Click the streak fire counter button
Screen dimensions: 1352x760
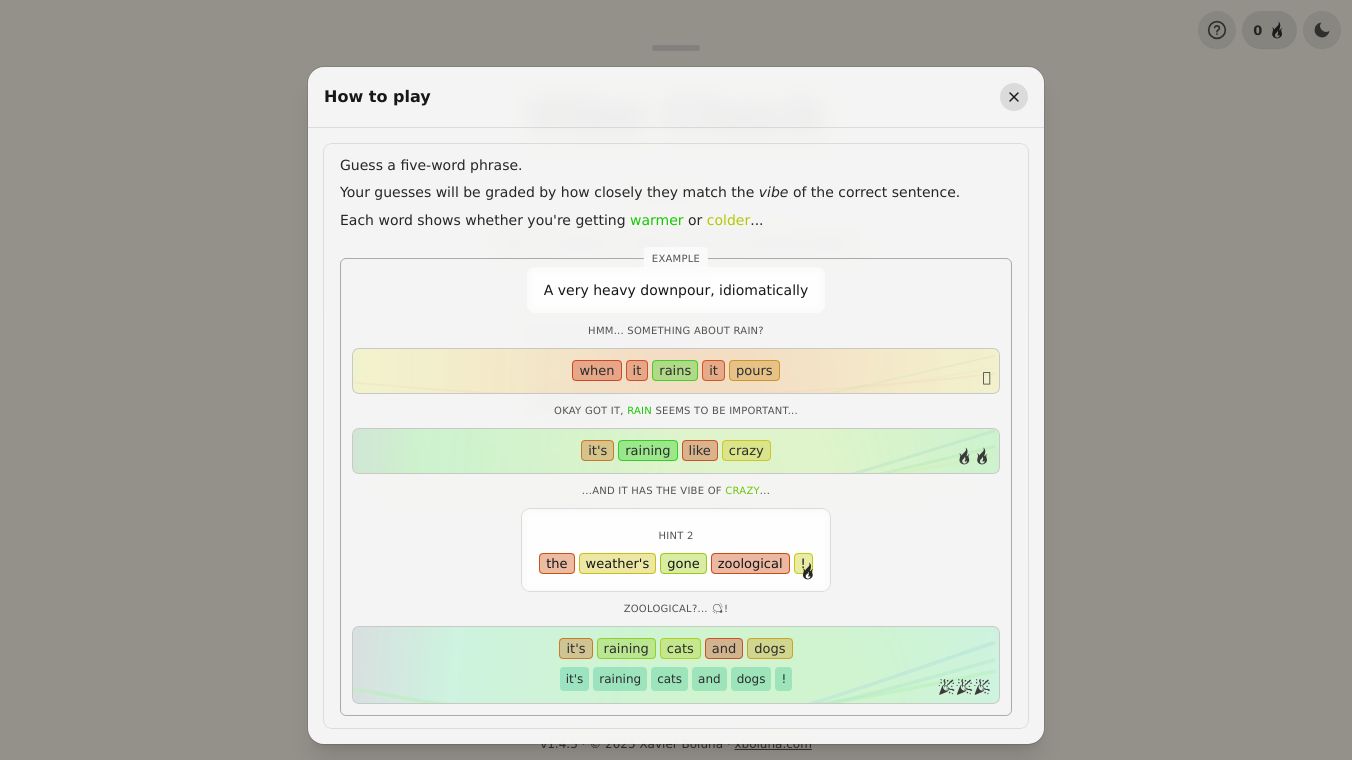(1269, 30)
